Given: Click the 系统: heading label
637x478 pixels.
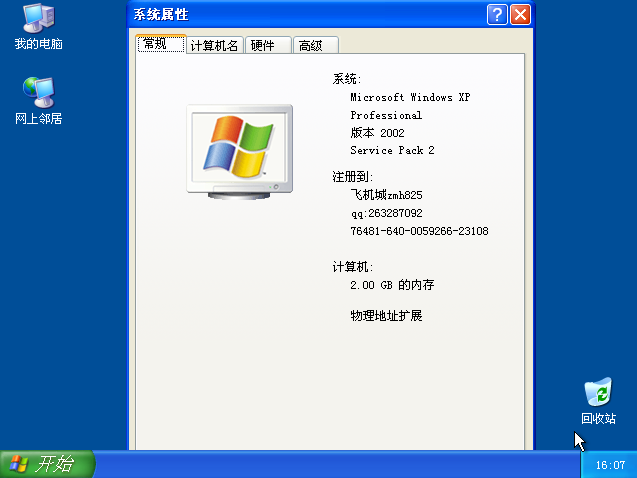Looking at the screenshot, I should (347, 79).
